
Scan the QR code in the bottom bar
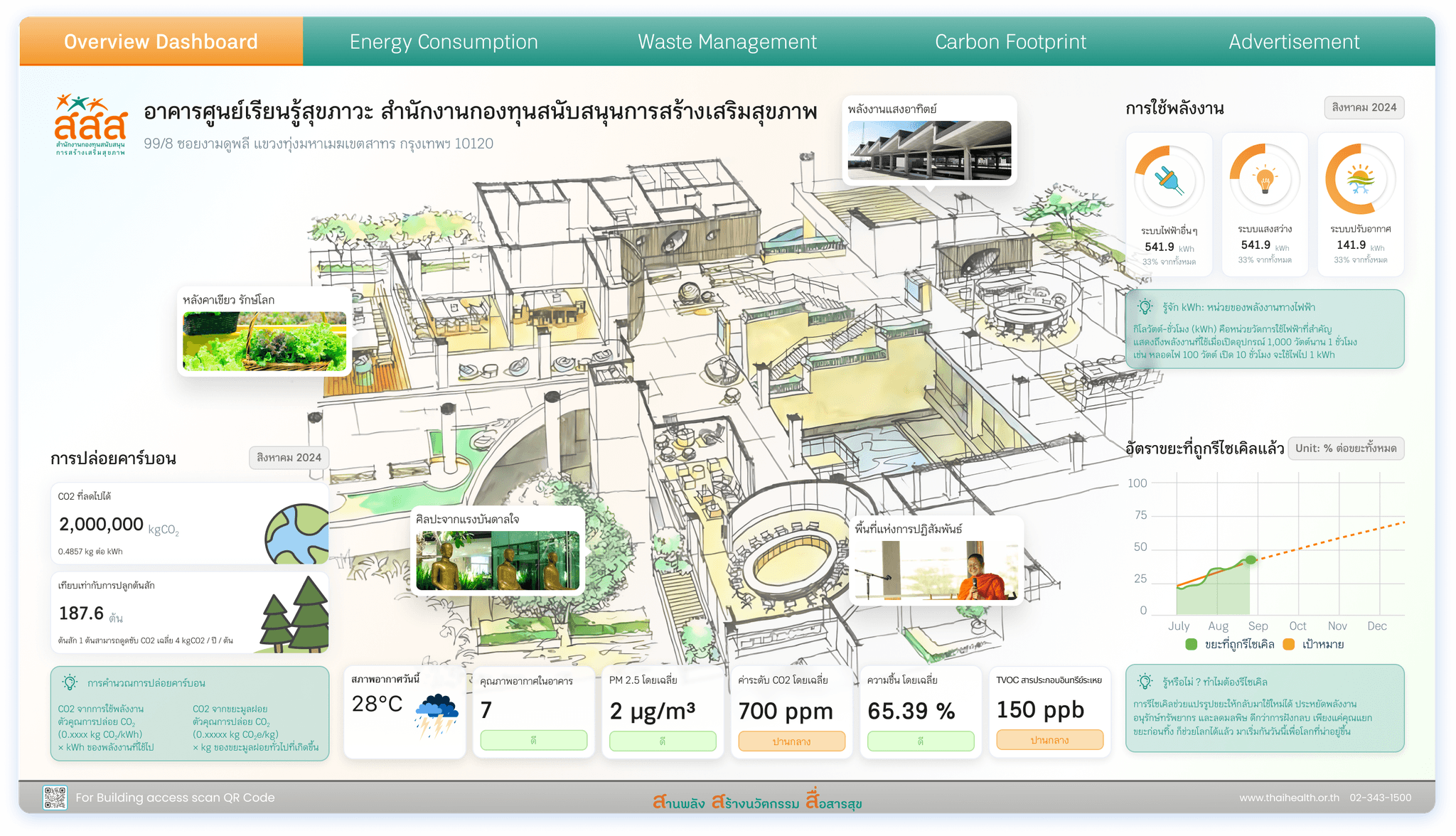[x=54, y=798]
